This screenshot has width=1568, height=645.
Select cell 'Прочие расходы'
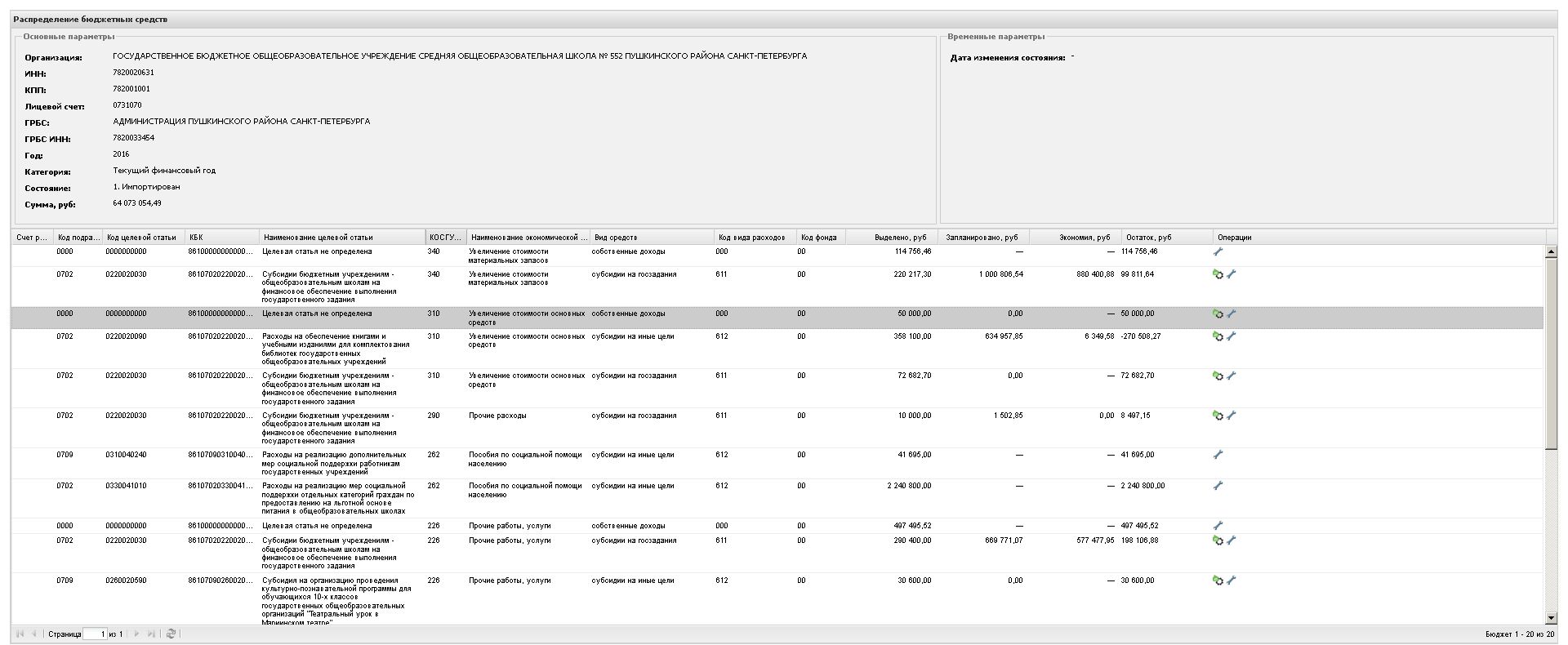coord(497,416)
